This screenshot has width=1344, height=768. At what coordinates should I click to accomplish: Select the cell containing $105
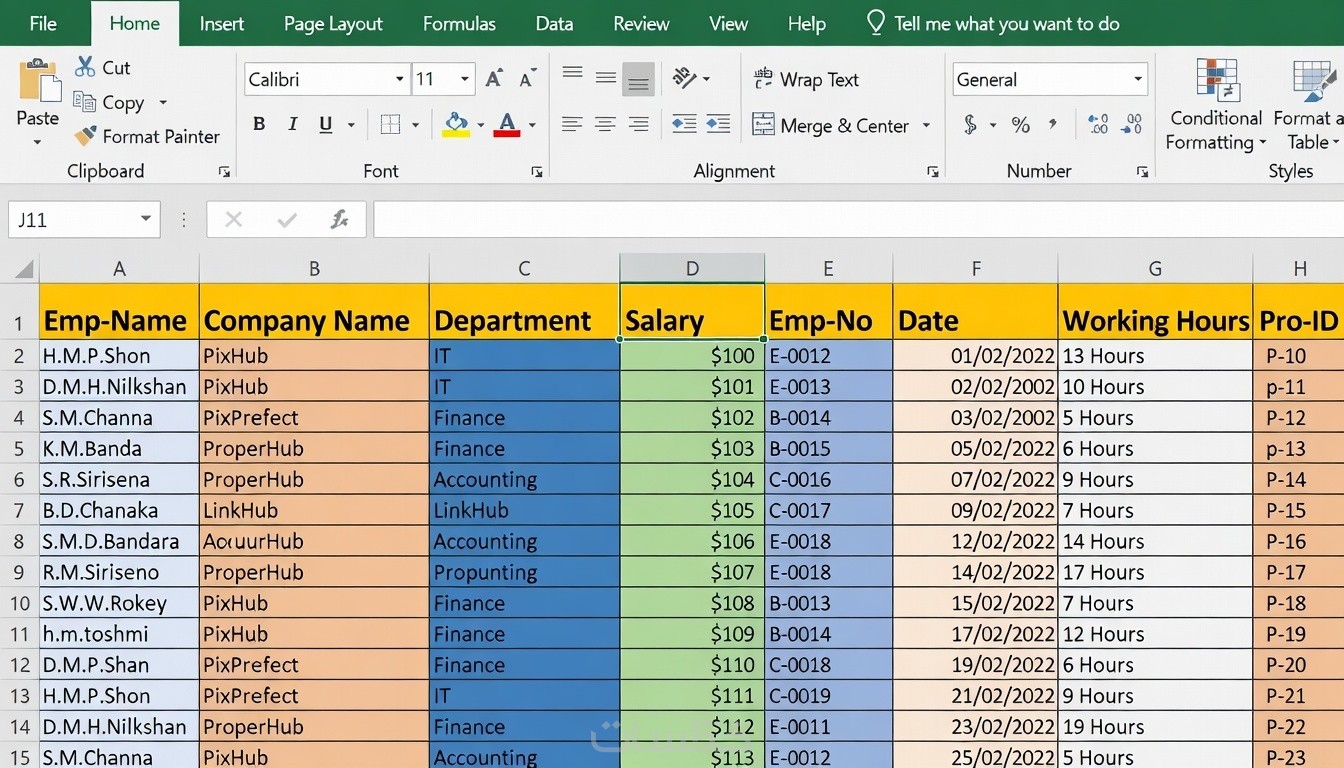coord(692,510)
